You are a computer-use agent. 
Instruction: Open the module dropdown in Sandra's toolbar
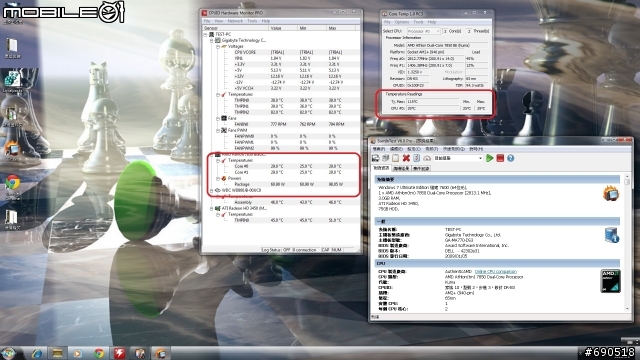(x=458, y=158)
